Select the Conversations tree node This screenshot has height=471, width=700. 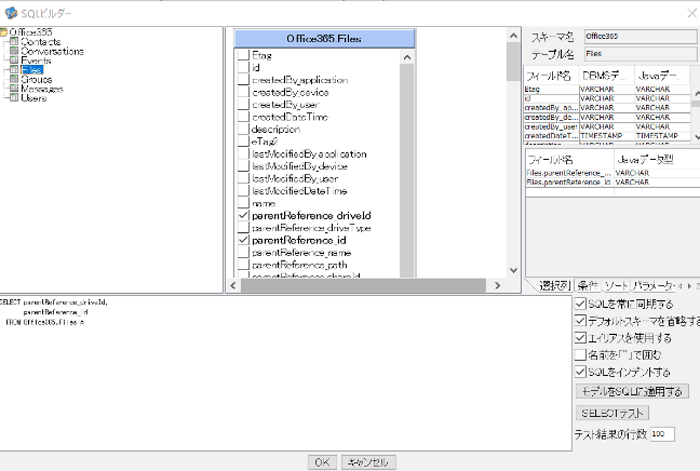coord(52,51)
